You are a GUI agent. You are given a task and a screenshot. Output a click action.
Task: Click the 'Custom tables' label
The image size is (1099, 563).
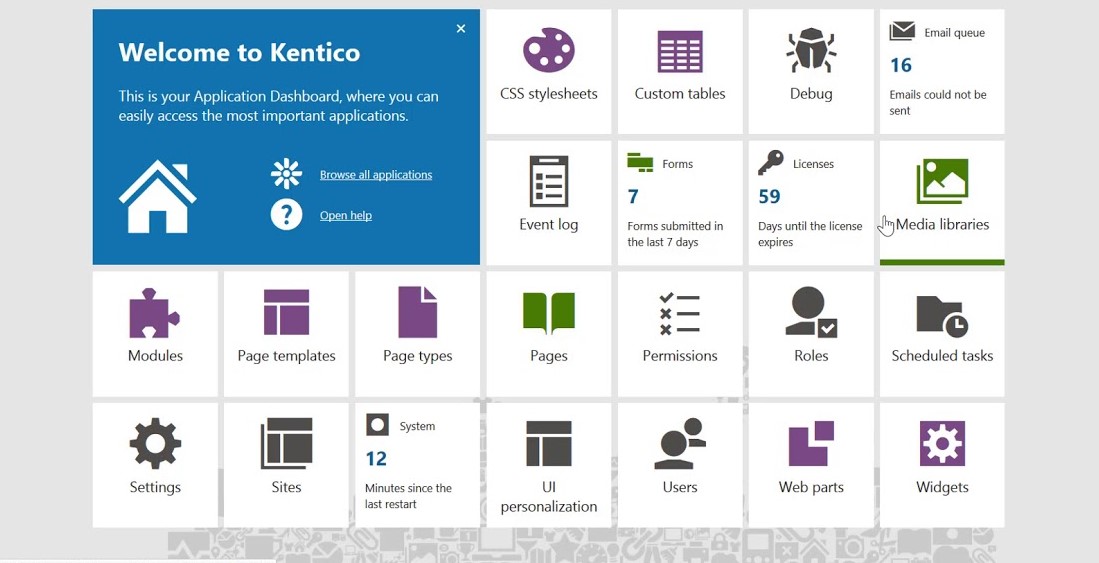tap(680, 93)
